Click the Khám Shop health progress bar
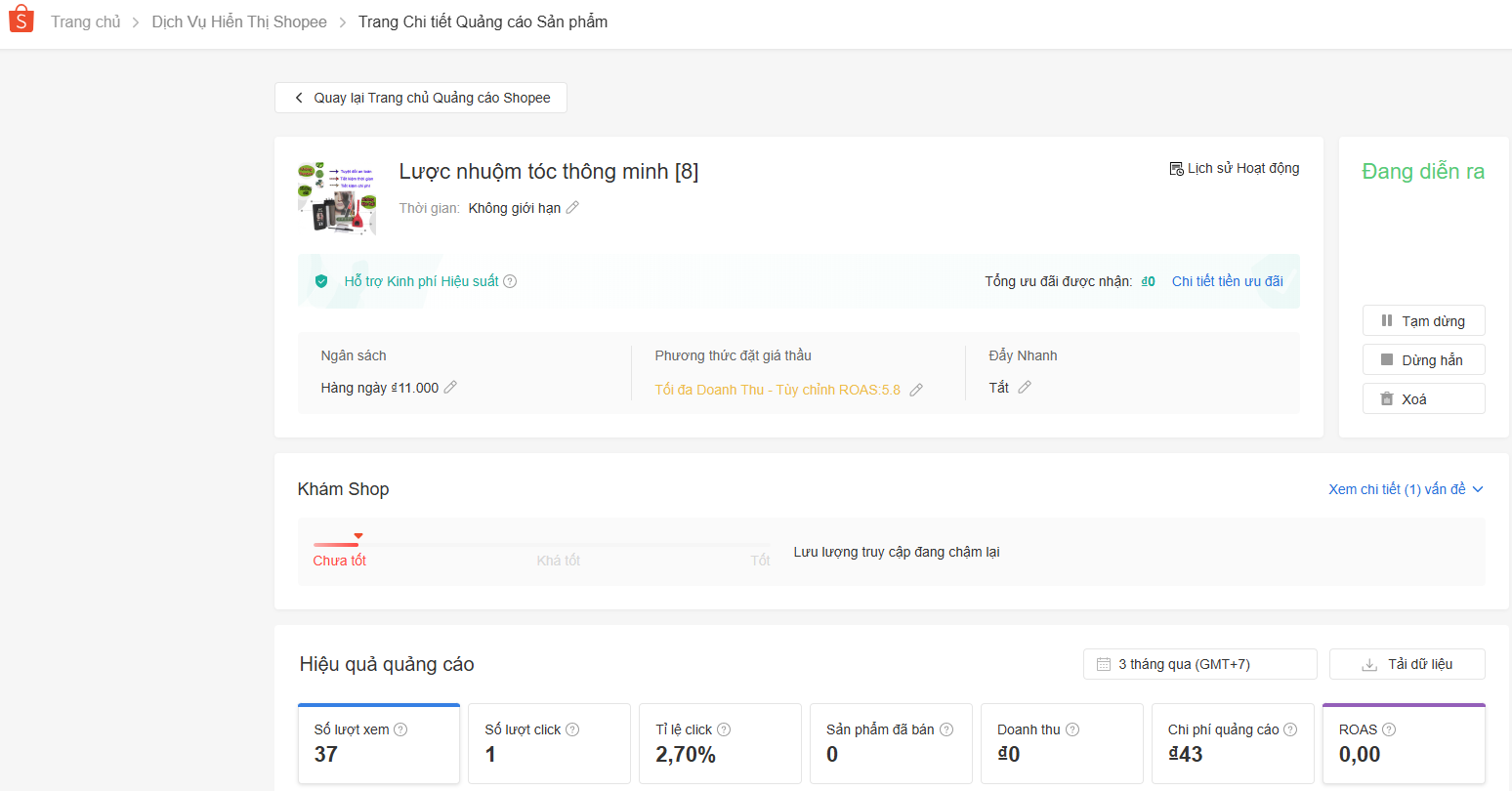Image resolution: width=1512 pixels, height=791 pixels. pos(541,545)
